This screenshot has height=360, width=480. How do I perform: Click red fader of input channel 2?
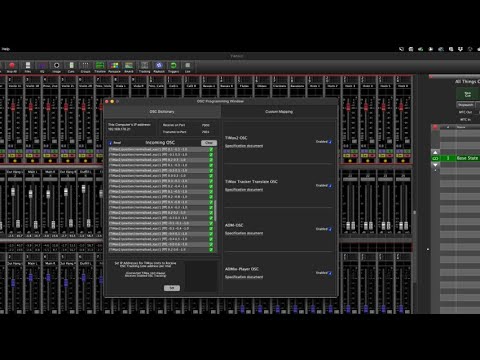[x=13, y=107]
